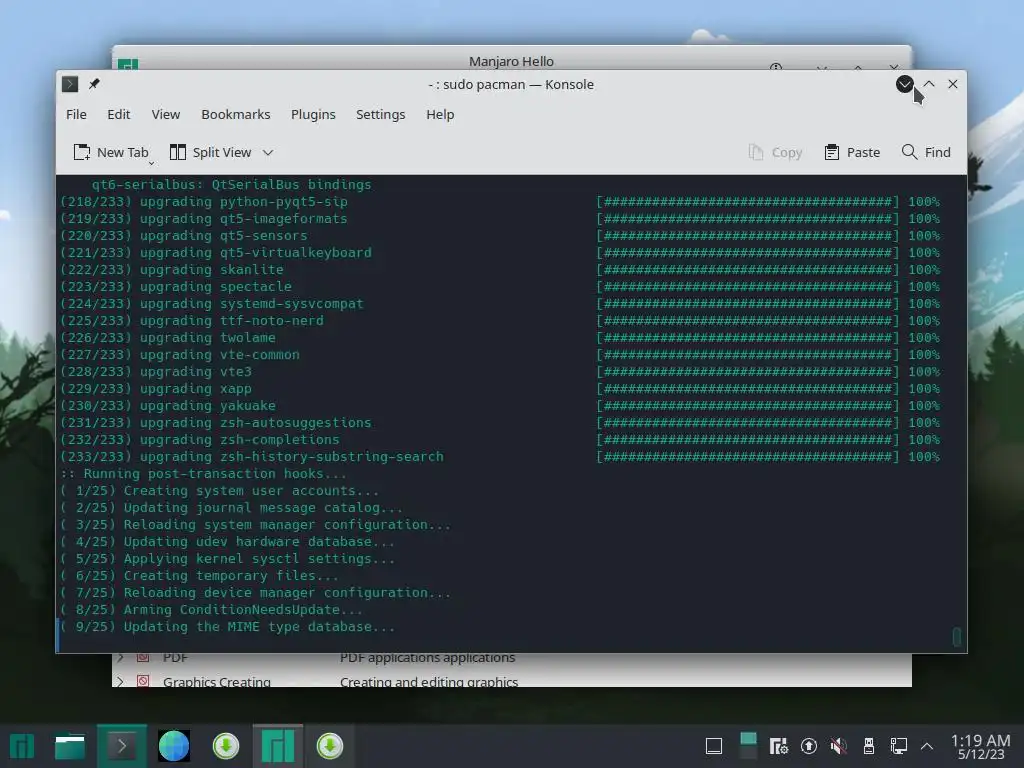Viewport: 1024px width, 768px height.
Task: Open the network connections tray icon
Action: point(899,746)
